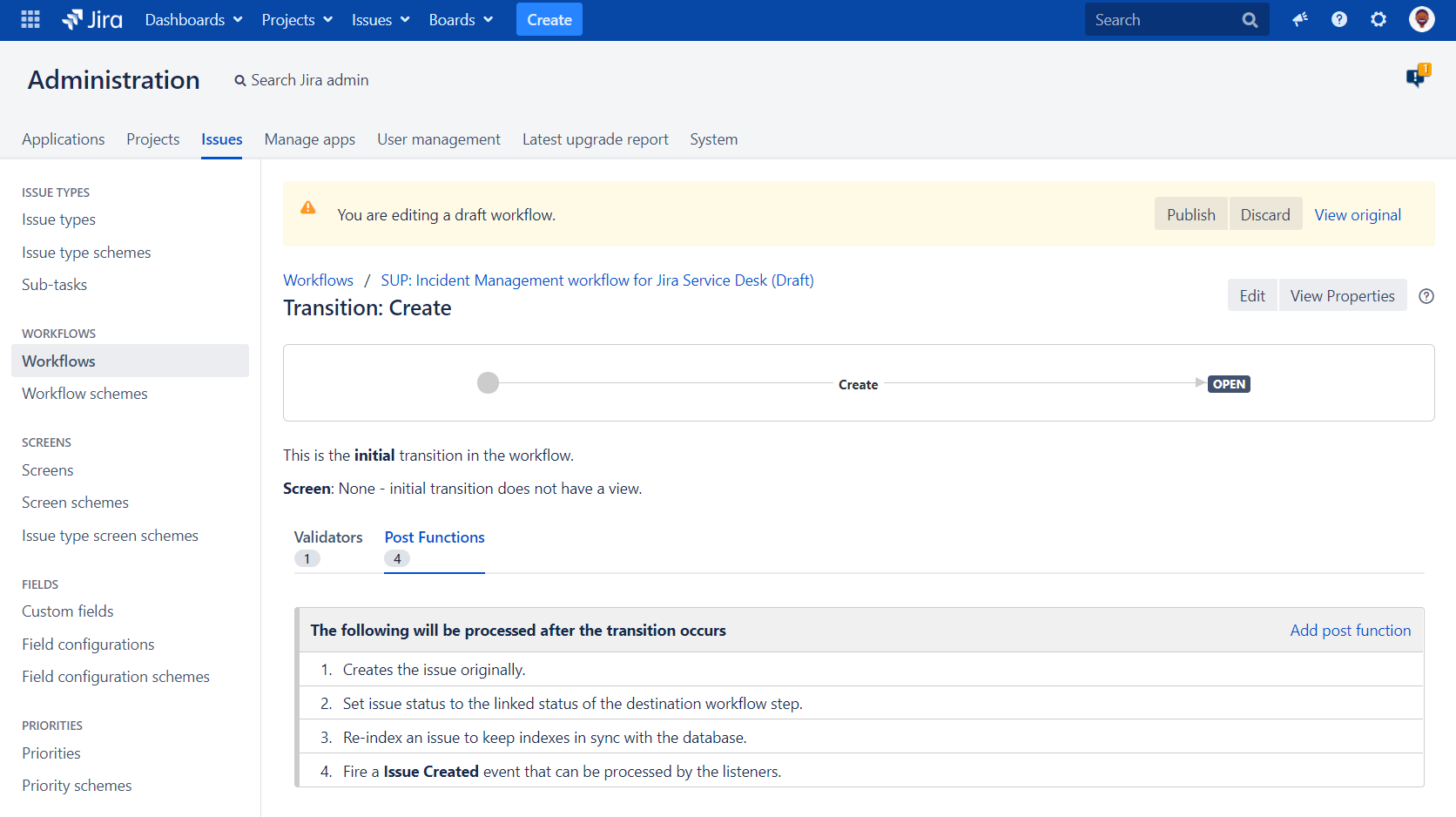Open the System administration tab
1456x817 pixels.
click(x=713, y=139)
